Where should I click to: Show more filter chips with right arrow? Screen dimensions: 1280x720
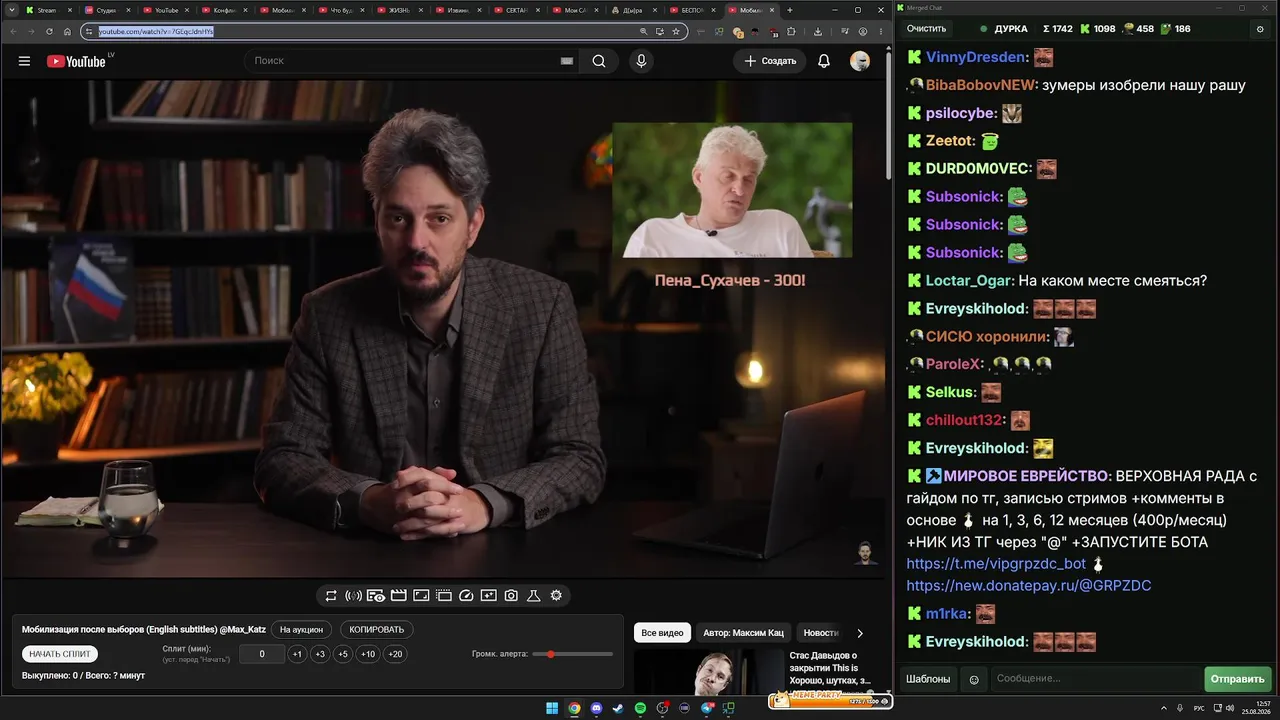(860, 633)
